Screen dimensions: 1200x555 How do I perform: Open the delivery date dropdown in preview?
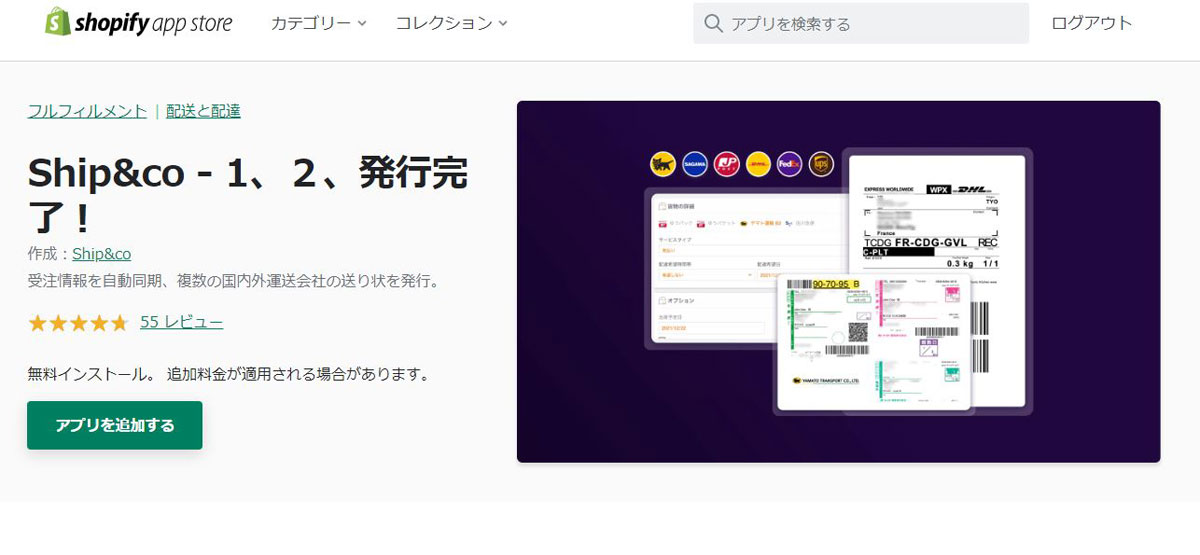pos(703,273)
